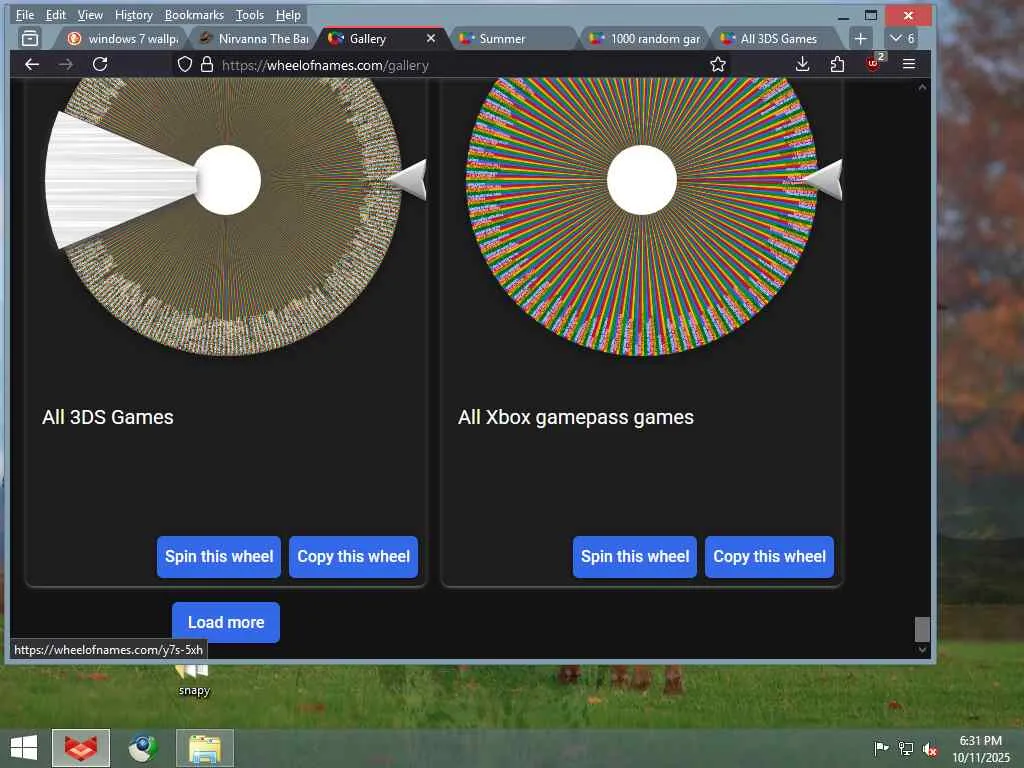The height and width of the screenshot is (768, 1024).
Task: Click the All Xbox gamepass games title text
Action: 575,417
